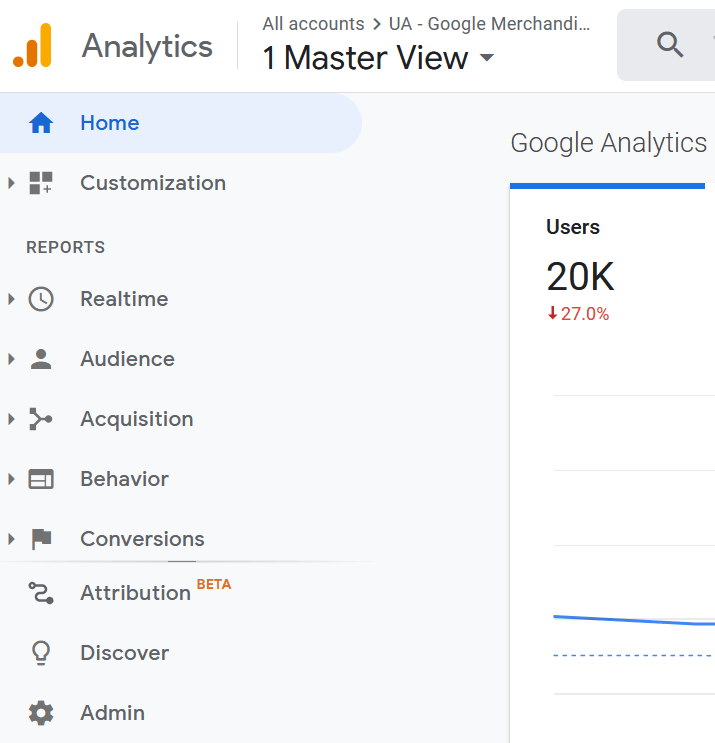
Task: Expand the Customization section arrow
Action: tap(11, 183)
